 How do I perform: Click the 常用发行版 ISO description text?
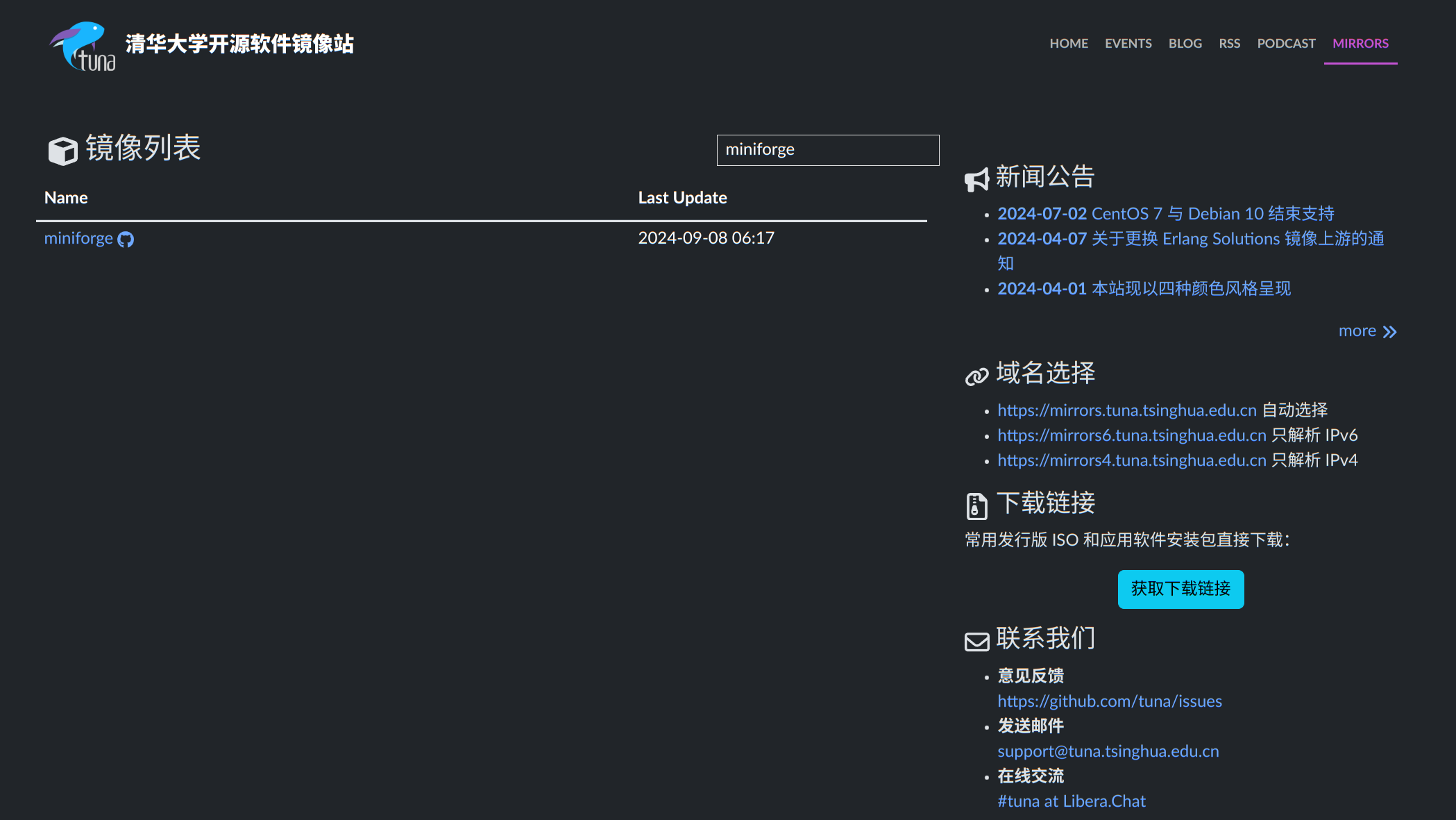coord(1128,539)
